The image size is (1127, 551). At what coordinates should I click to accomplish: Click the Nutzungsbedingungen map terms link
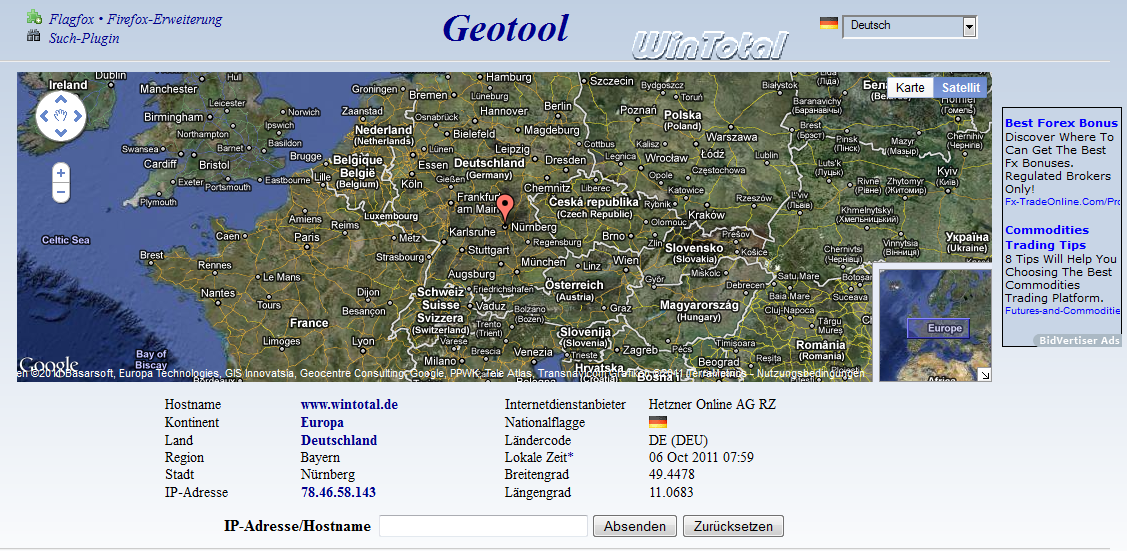(812, 374)
